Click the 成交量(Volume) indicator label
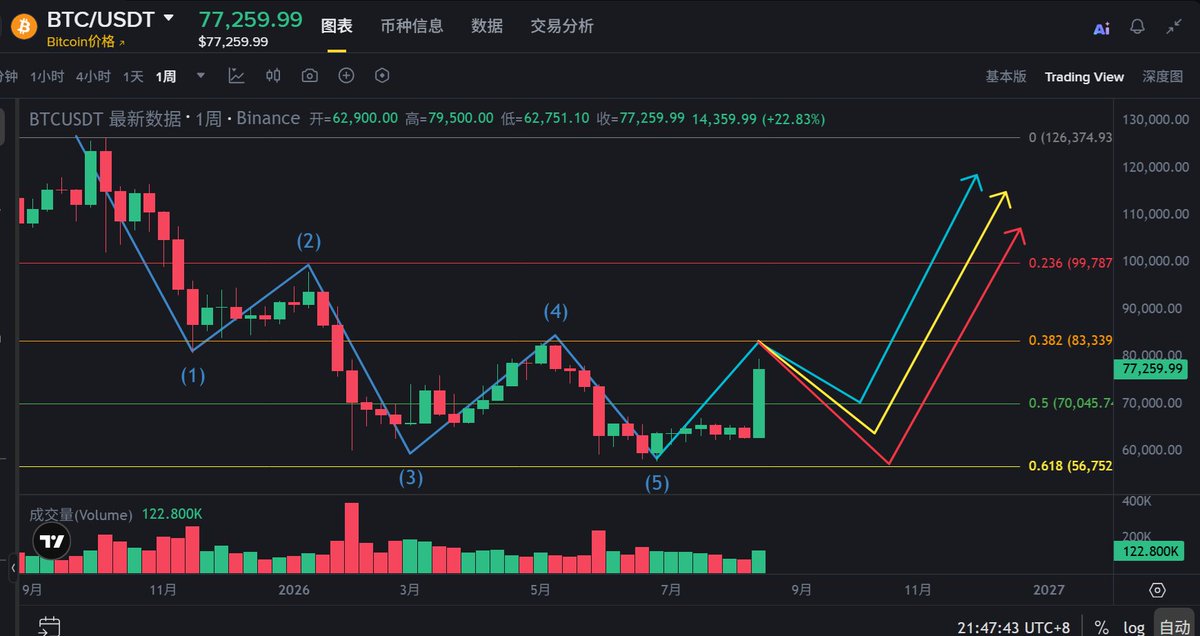Viewport: 1200px width, 636px height. (80, 514)
